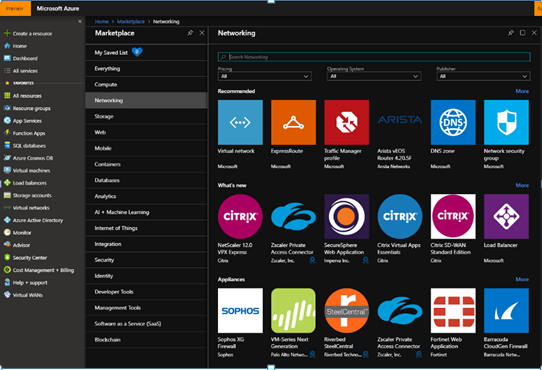Click the Preview badge

click(15, 8)
